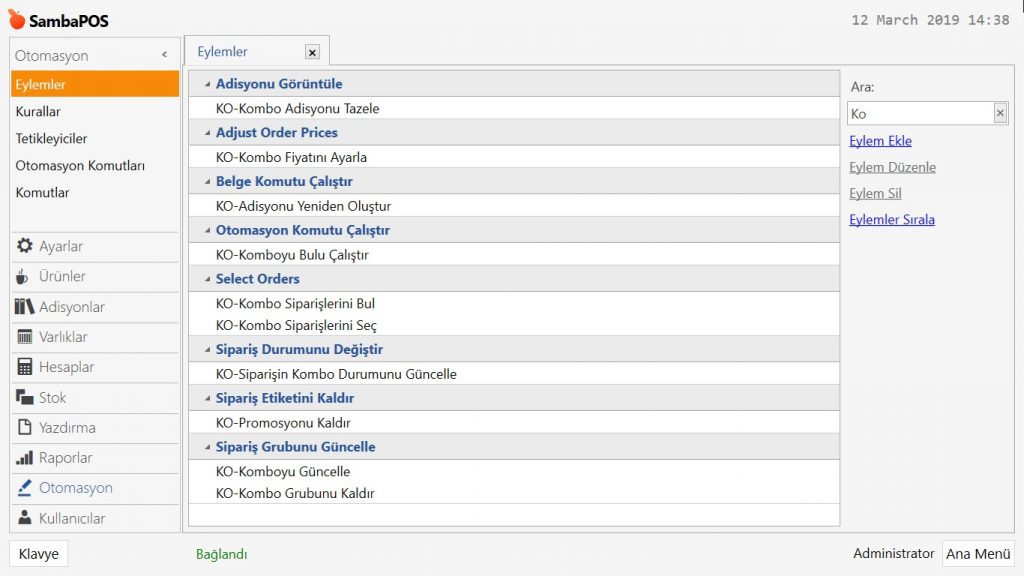
Task: Open Yazdırma via the document icon
Action: click(x=25, y=428)
